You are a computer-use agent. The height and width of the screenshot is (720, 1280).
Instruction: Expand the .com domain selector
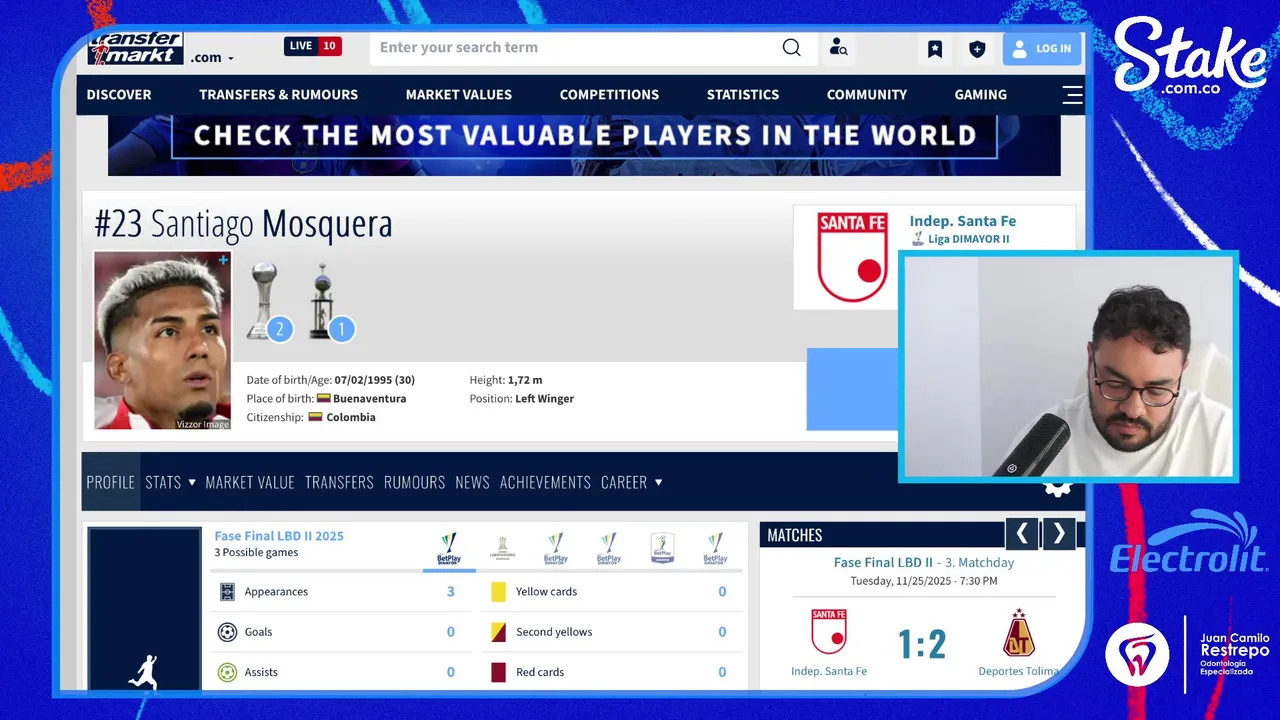pos(212,58)
